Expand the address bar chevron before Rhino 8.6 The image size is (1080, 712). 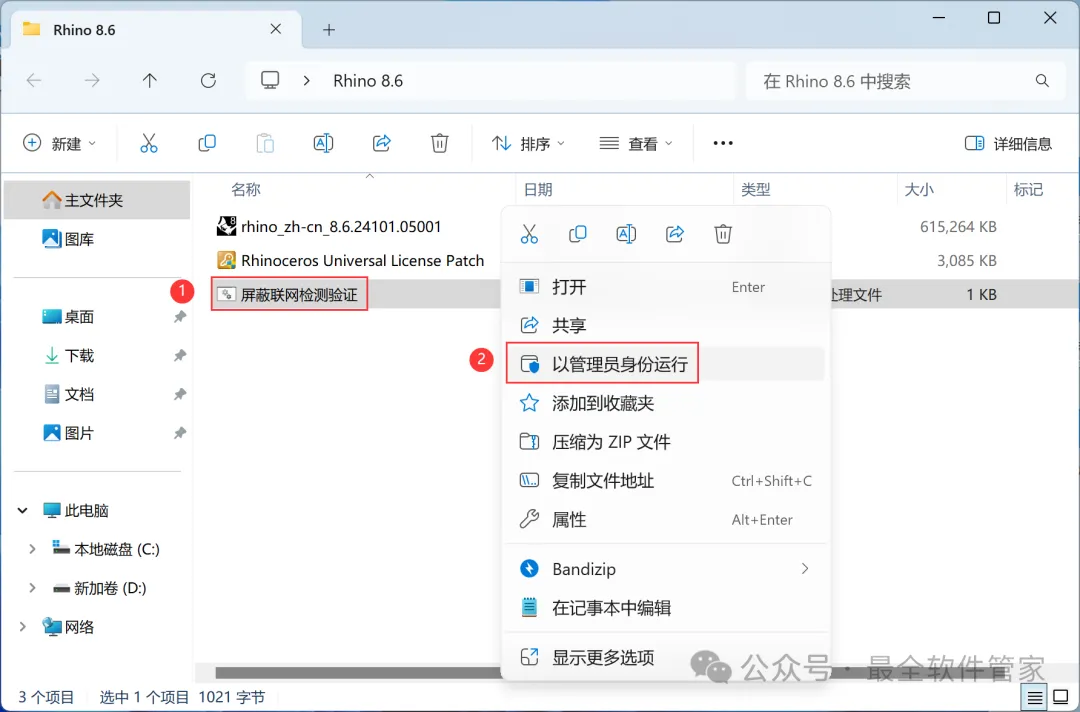pos(307,81)
